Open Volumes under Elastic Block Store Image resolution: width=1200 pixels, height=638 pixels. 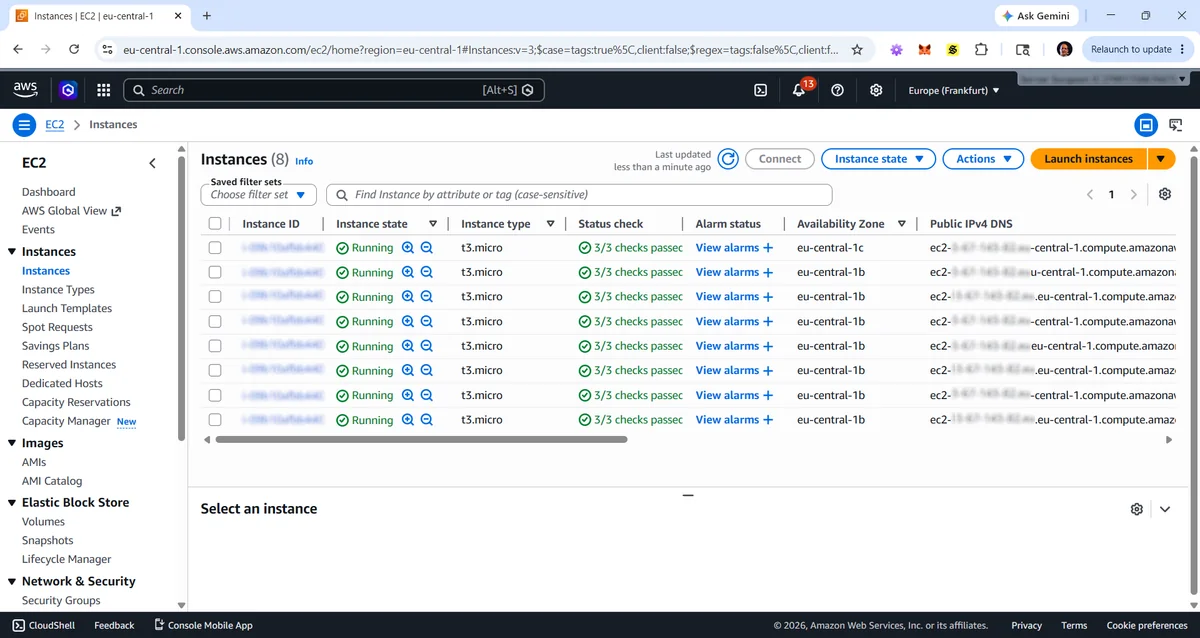coord(43,522)
